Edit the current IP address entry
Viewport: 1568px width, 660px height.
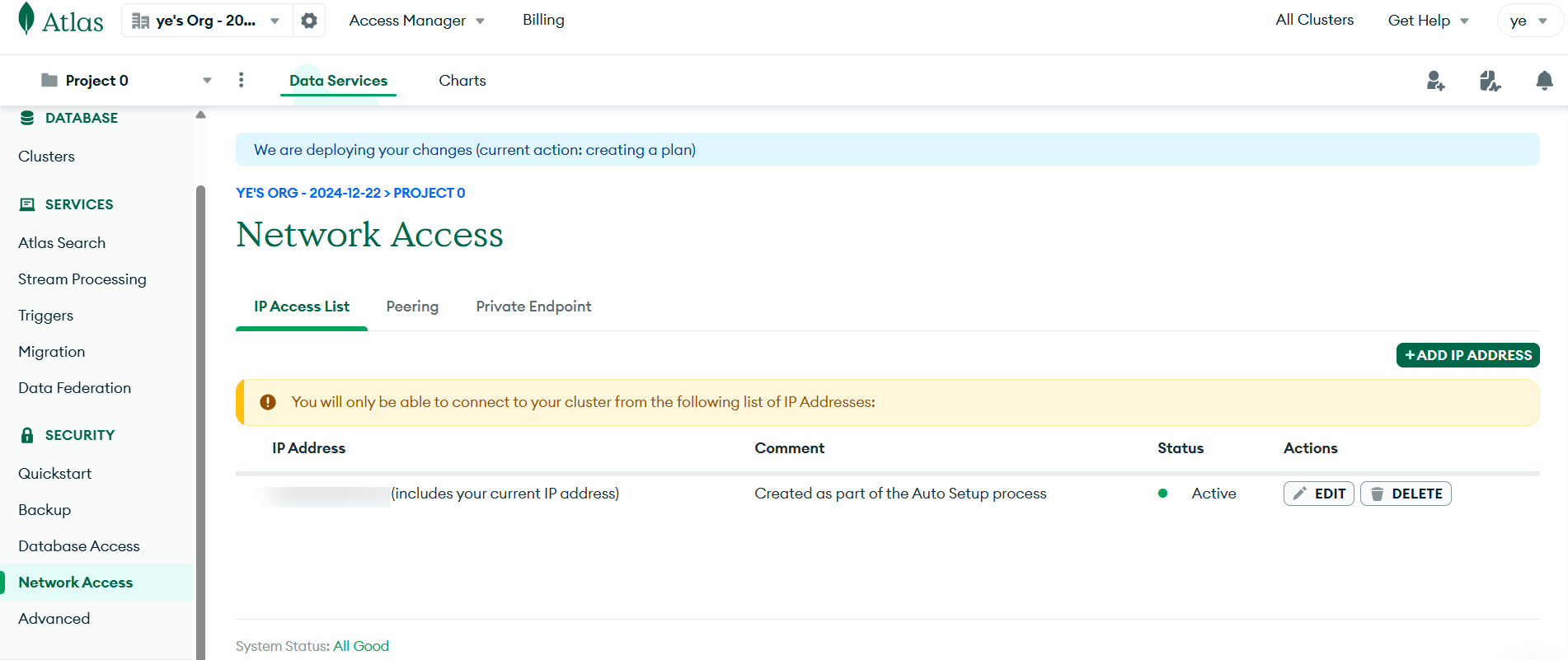tap(1318, 494)
